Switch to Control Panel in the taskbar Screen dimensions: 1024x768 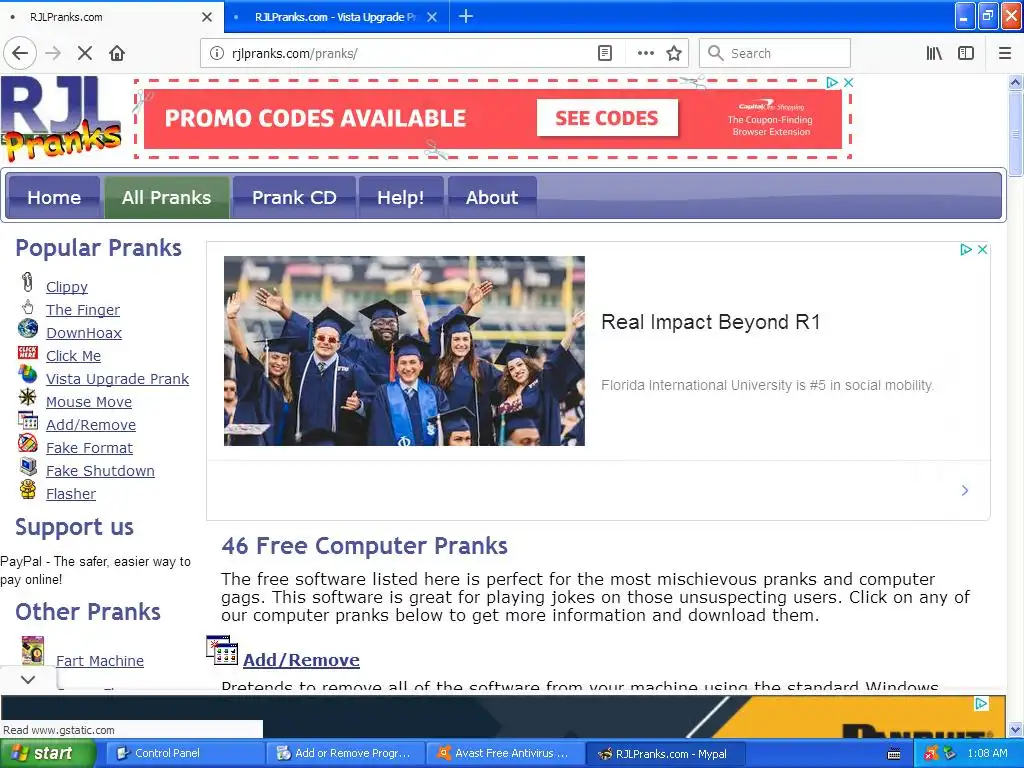[183, 753]
